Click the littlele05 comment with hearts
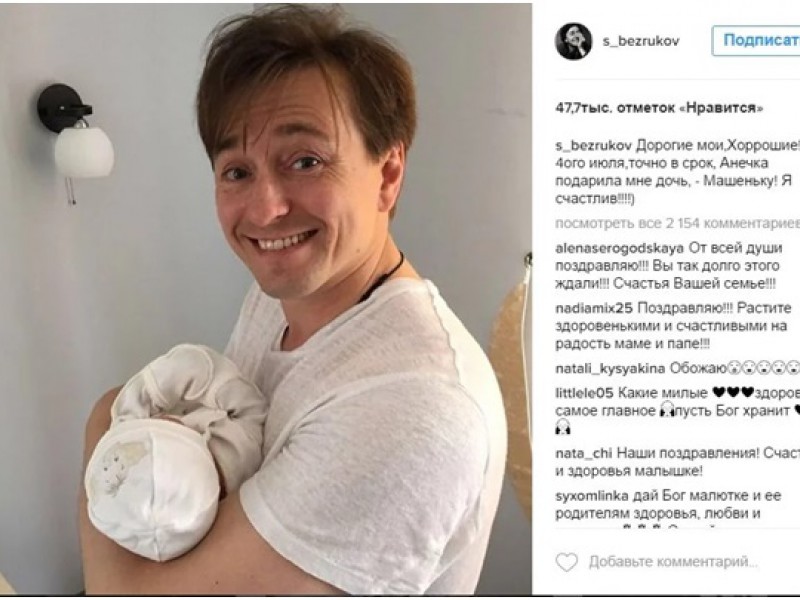This screenshot has width=800, height=600. click(677, 411)
